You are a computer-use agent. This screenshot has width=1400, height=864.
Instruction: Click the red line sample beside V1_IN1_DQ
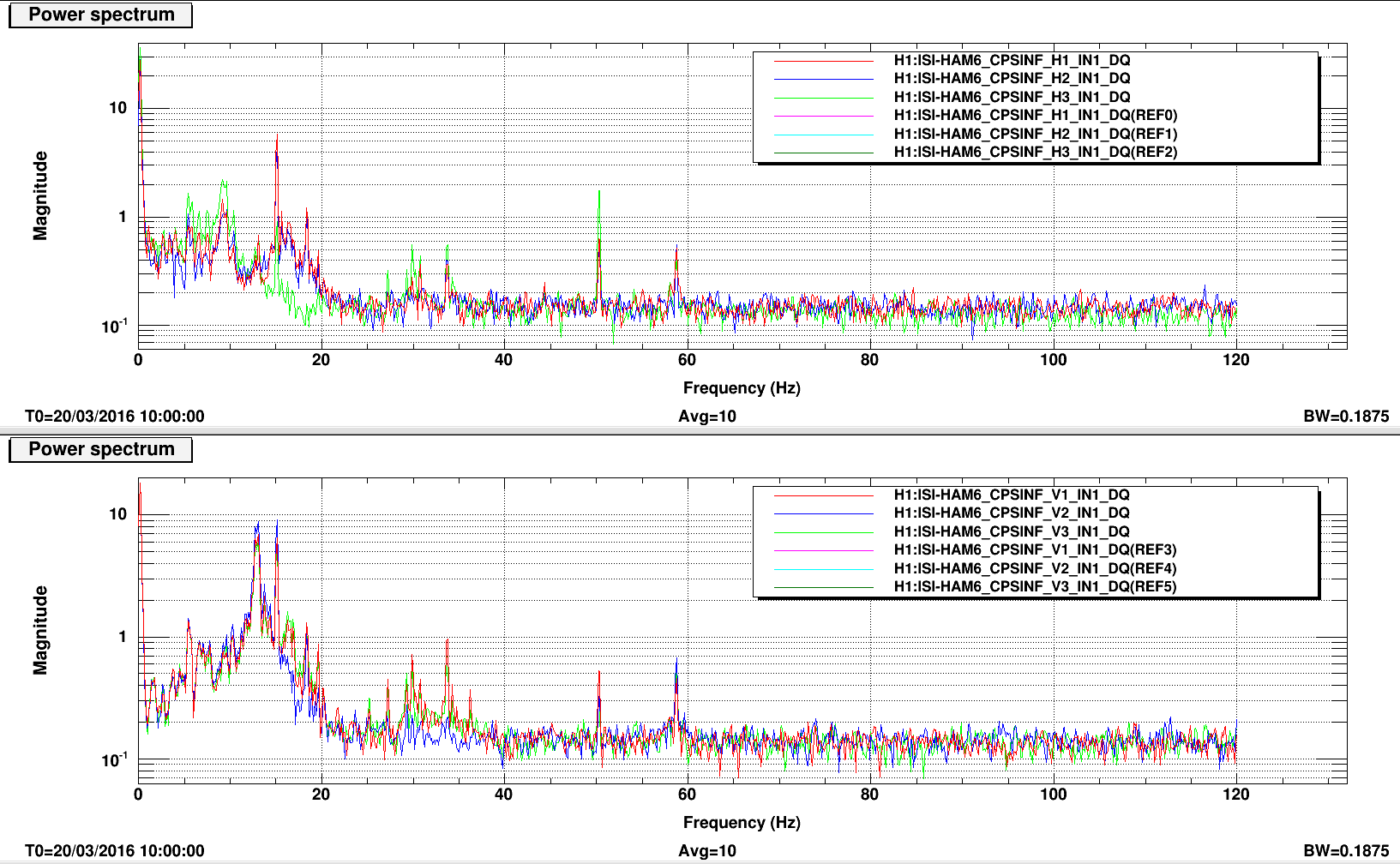pos(823,495)
